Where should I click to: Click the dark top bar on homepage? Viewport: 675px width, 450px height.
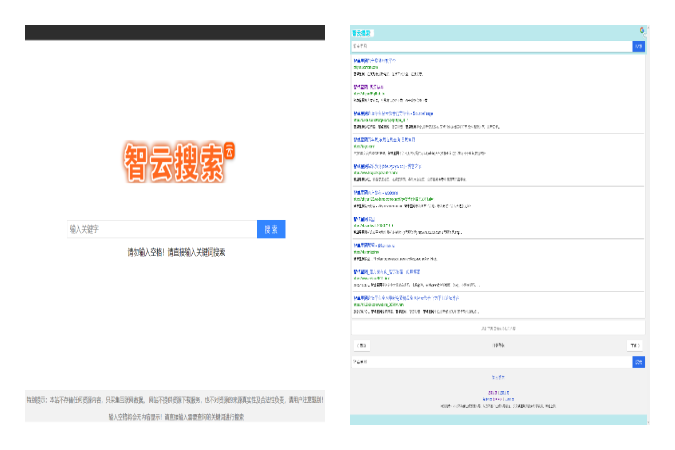click(x=175, y=33)
